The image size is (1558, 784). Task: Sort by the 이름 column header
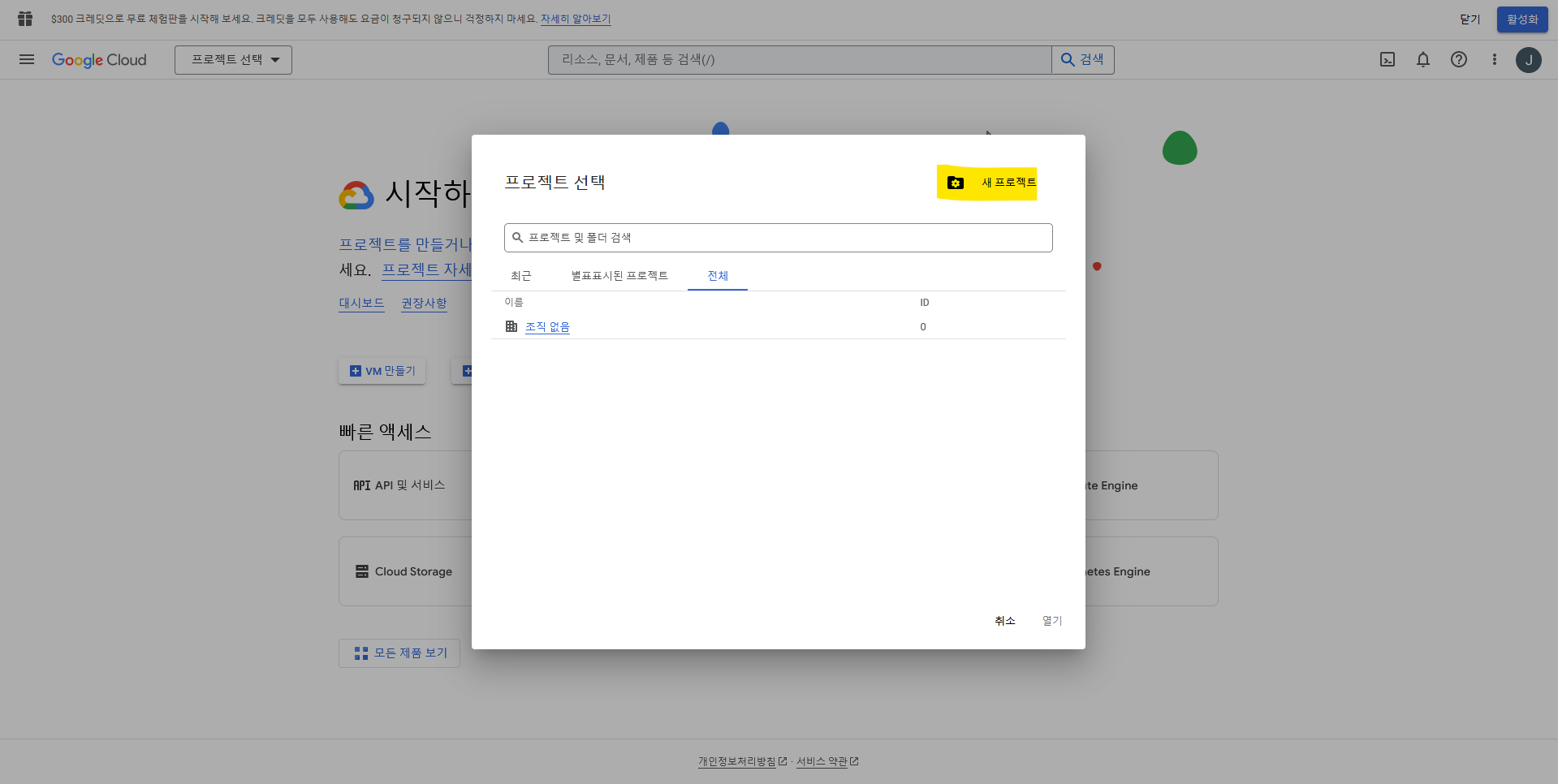pos(514,302)
